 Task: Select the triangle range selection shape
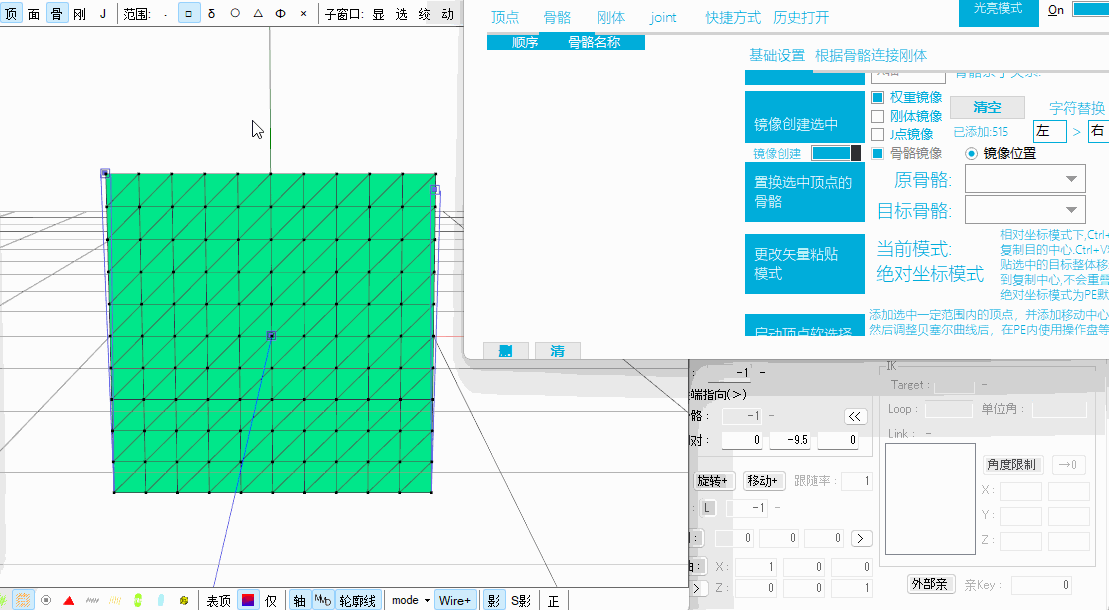257,14
